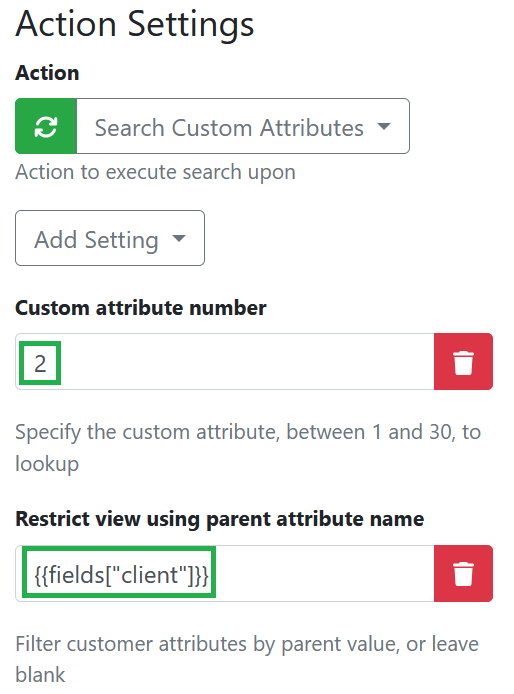The image size is (514, 694).
Task: Delete the Custom attribute number setting via its trash icon
Action: click(x=463, y=362)
